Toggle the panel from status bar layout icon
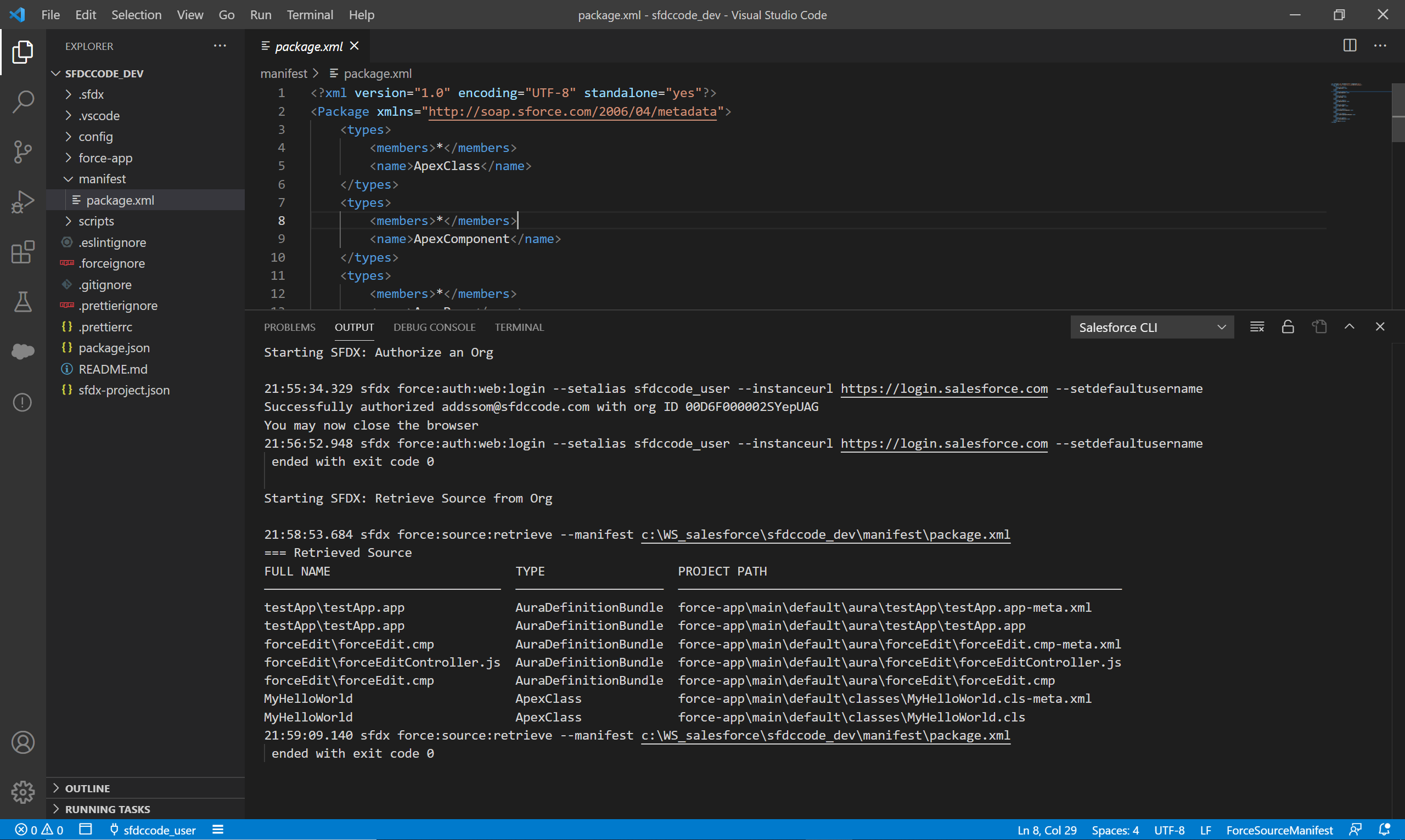This screenshot has height=840, width=1405. [x=86, y=830]
